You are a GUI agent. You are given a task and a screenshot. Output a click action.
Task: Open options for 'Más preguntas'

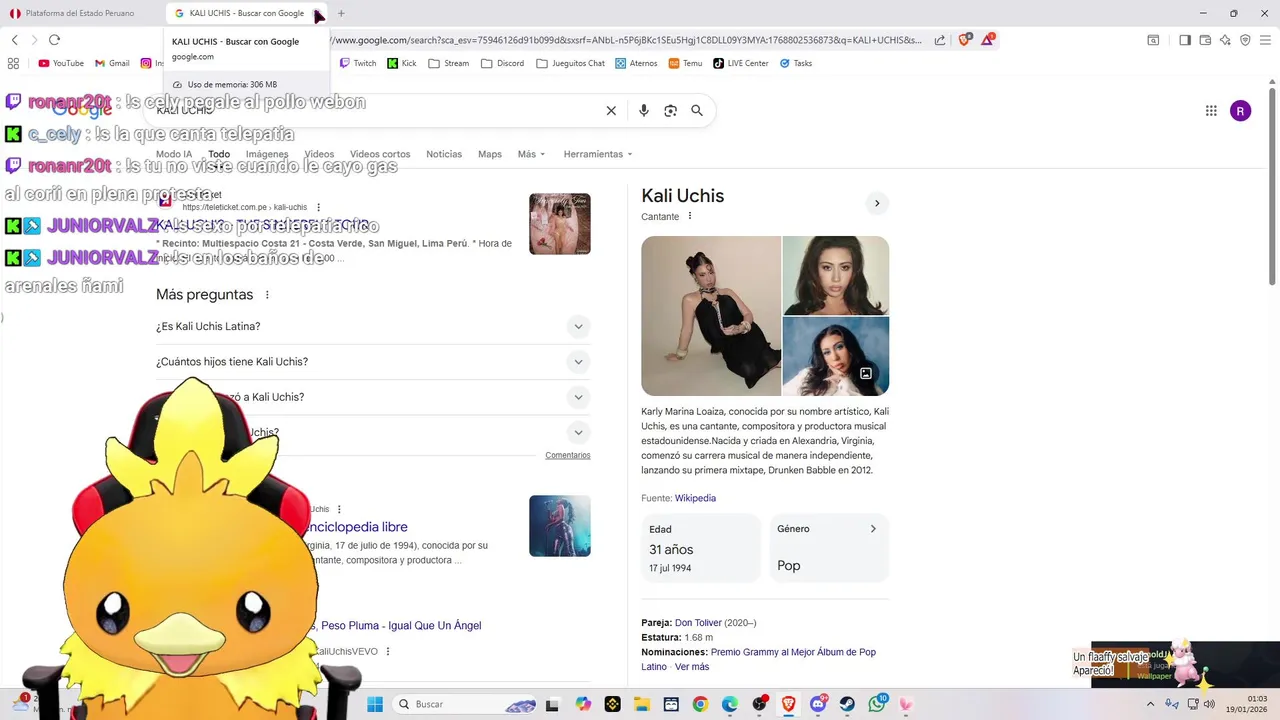pyautogui.click(x=267, y=295)
